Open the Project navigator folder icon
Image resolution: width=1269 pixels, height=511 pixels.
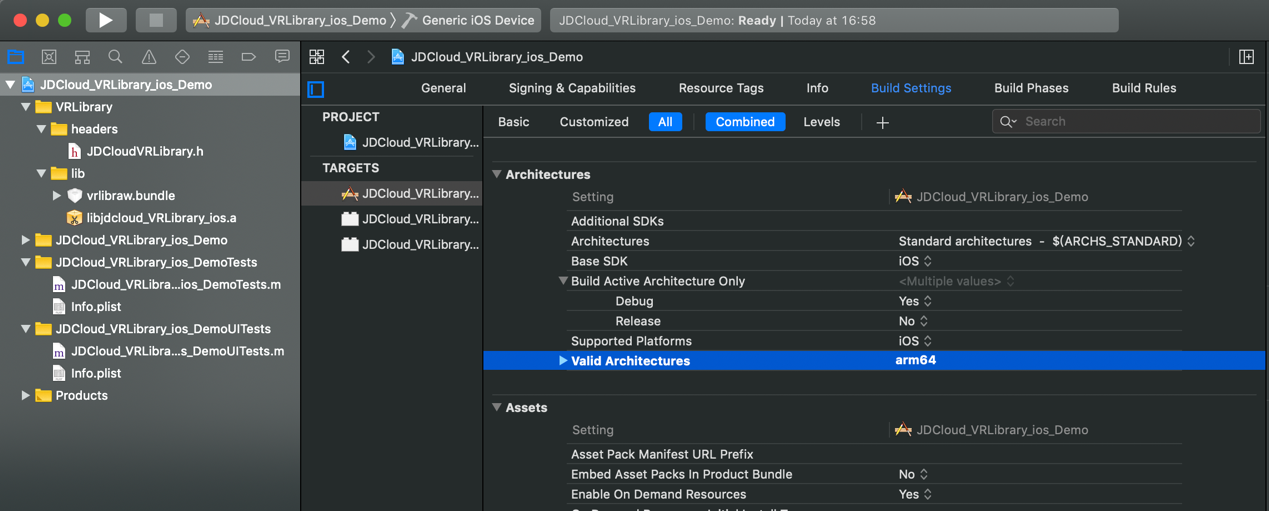click(x=16, y=57)
